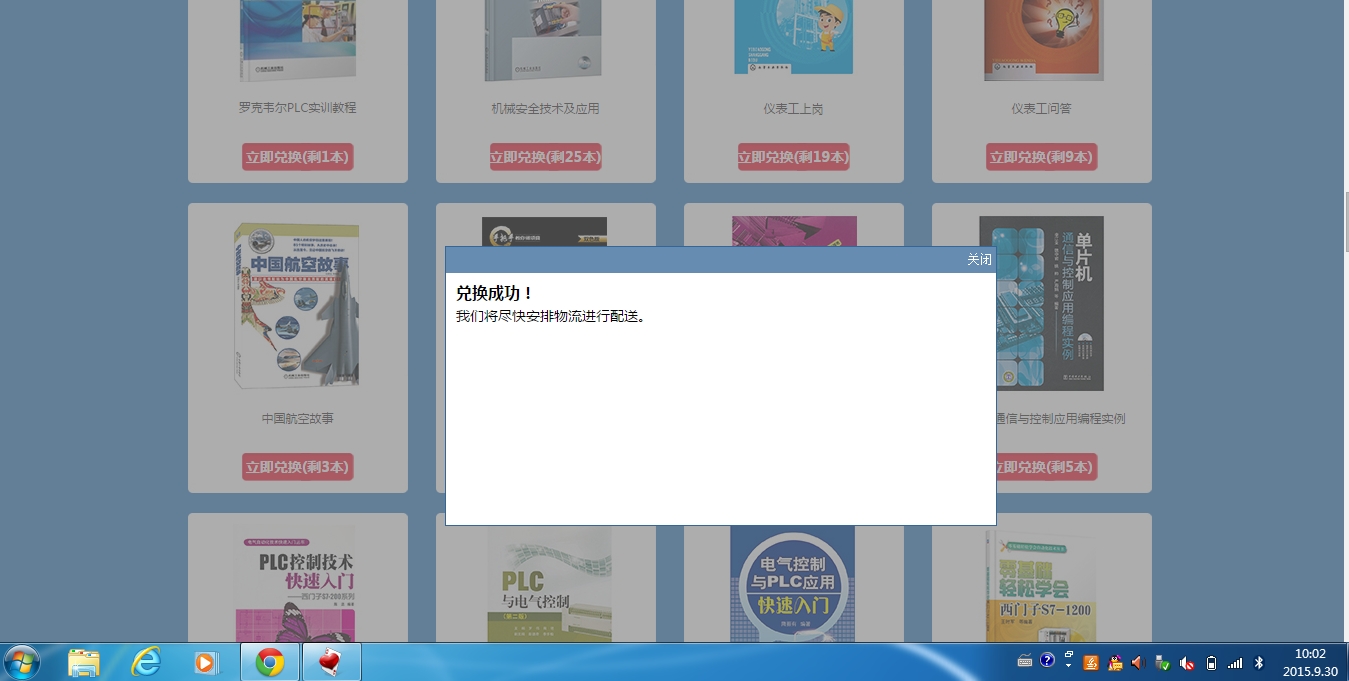Redeem 仪表工上岗 with 立即兑换(剩19本)
The width and height of the screenshot is (1349, 681).
pos(793,157)
